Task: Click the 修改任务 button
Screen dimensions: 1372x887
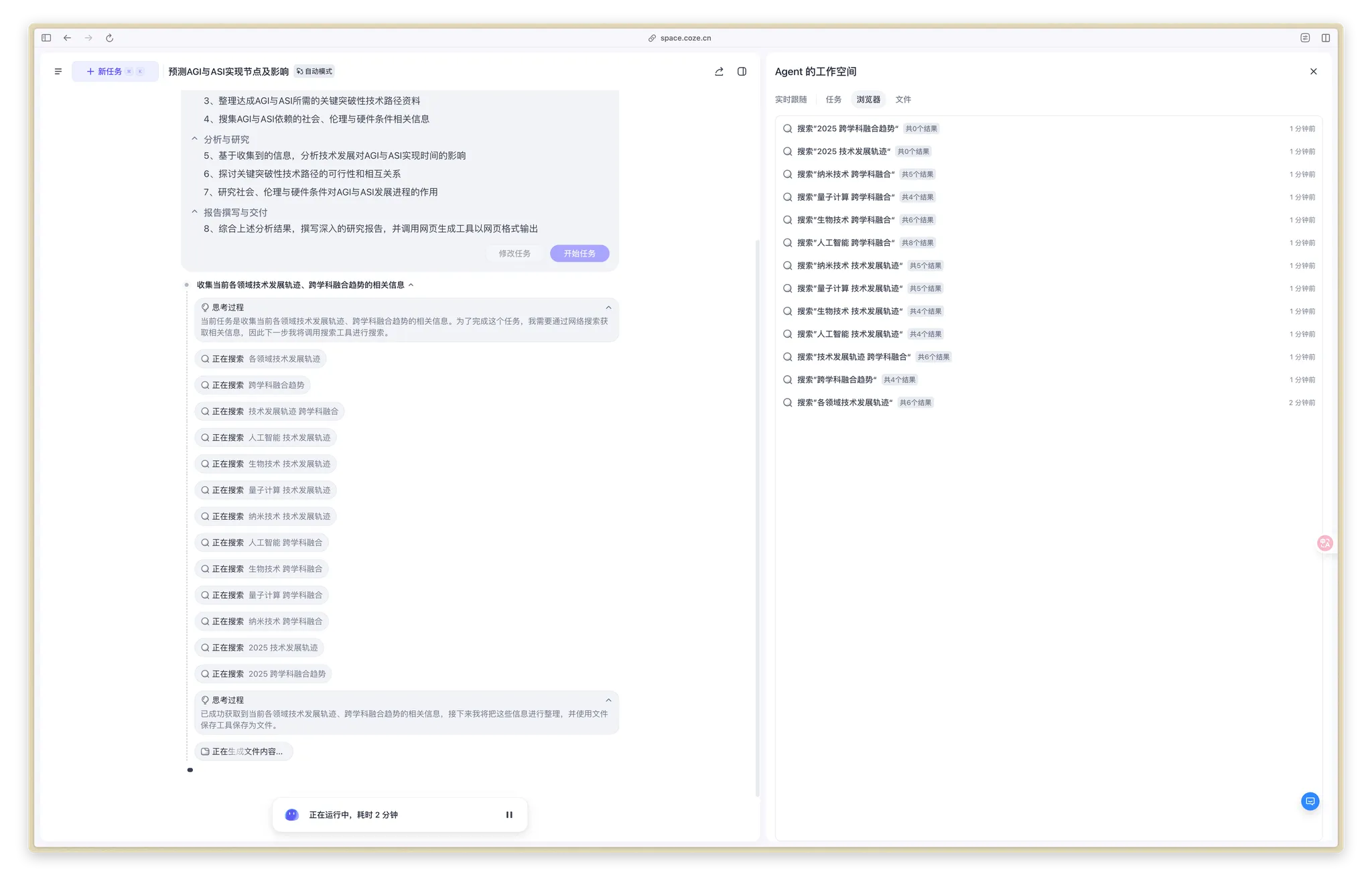Action: pyautogui.click(x=514, y=254)
